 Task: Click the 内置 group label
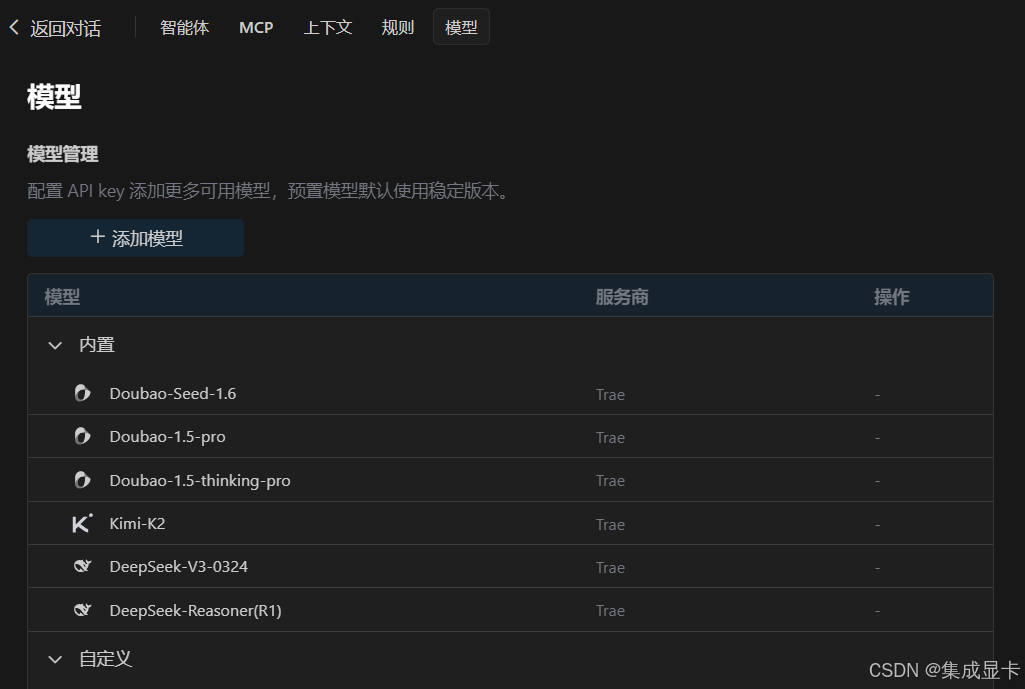97,344
